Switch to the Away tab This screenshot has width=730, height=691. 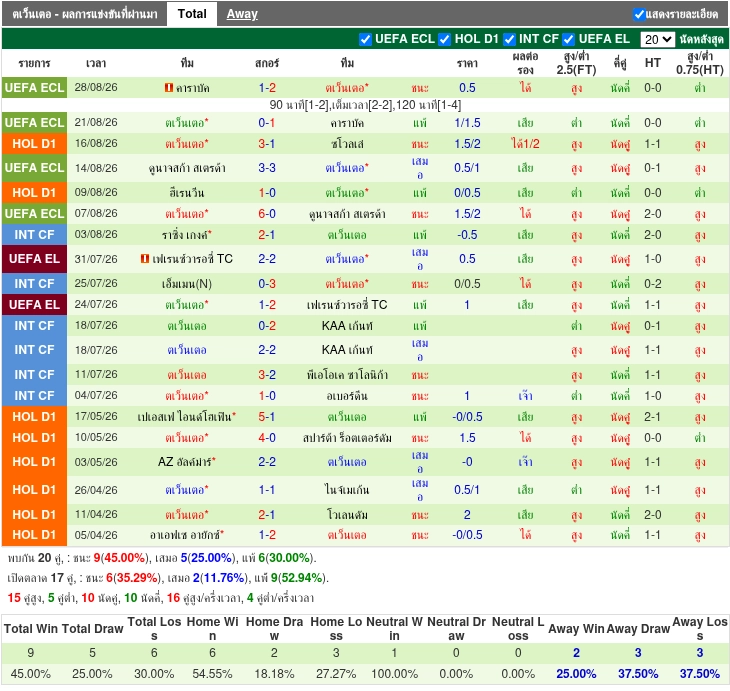pyautogui.click(x=242, y=14)
